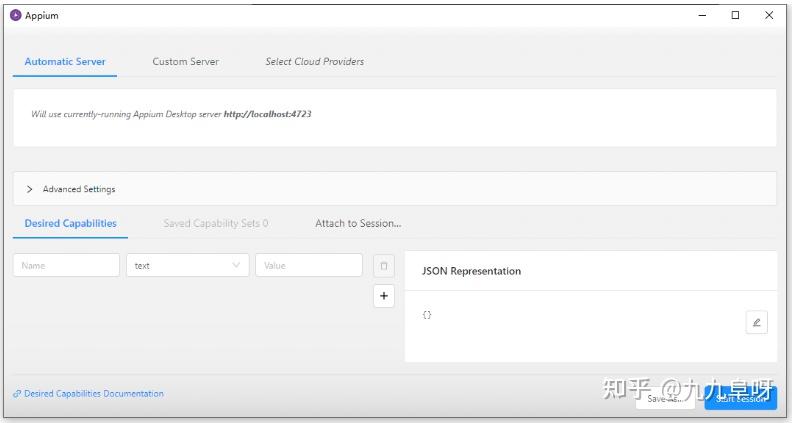Viewport: 794px width, 423px height.
Task: Open the Desired Capabilities Documentation link
Action: tap(93, 394)
